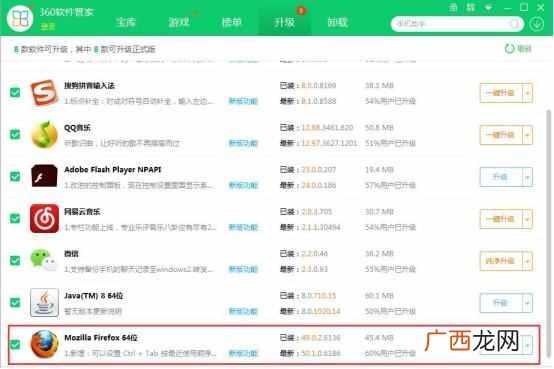Uncheck the Sogou Pinyin checkbox

[15, 93]
